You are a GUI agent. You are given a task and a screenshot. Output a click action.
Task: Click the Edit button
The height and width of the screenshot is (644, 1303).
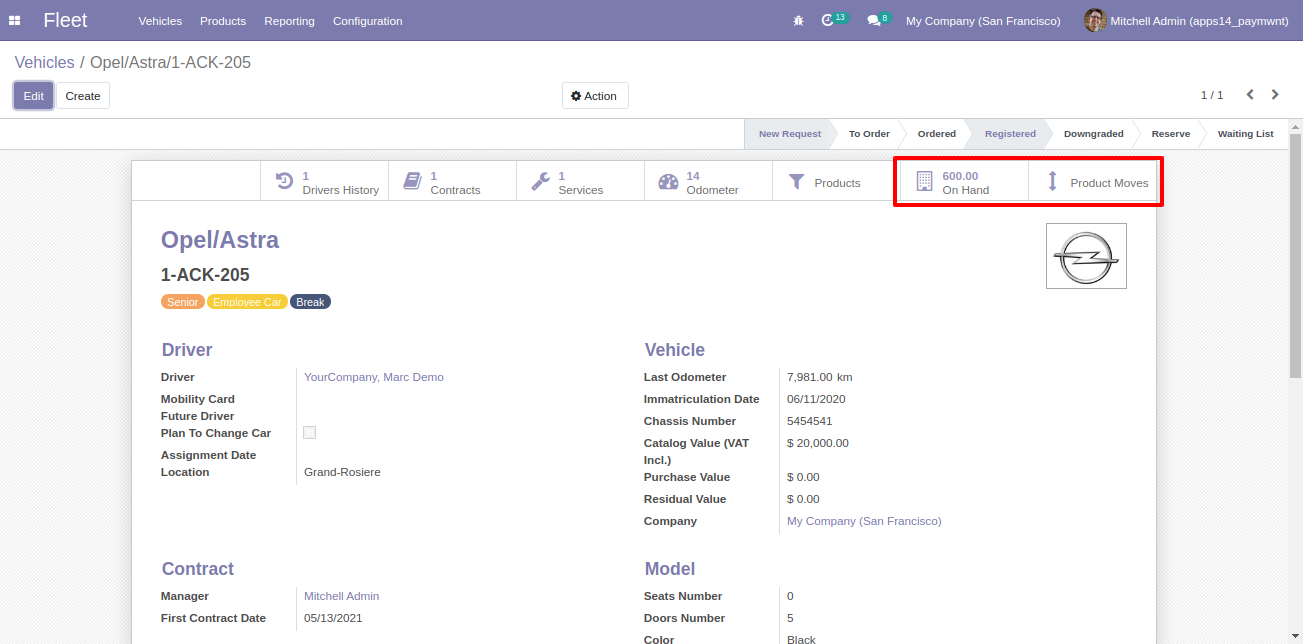33,96
